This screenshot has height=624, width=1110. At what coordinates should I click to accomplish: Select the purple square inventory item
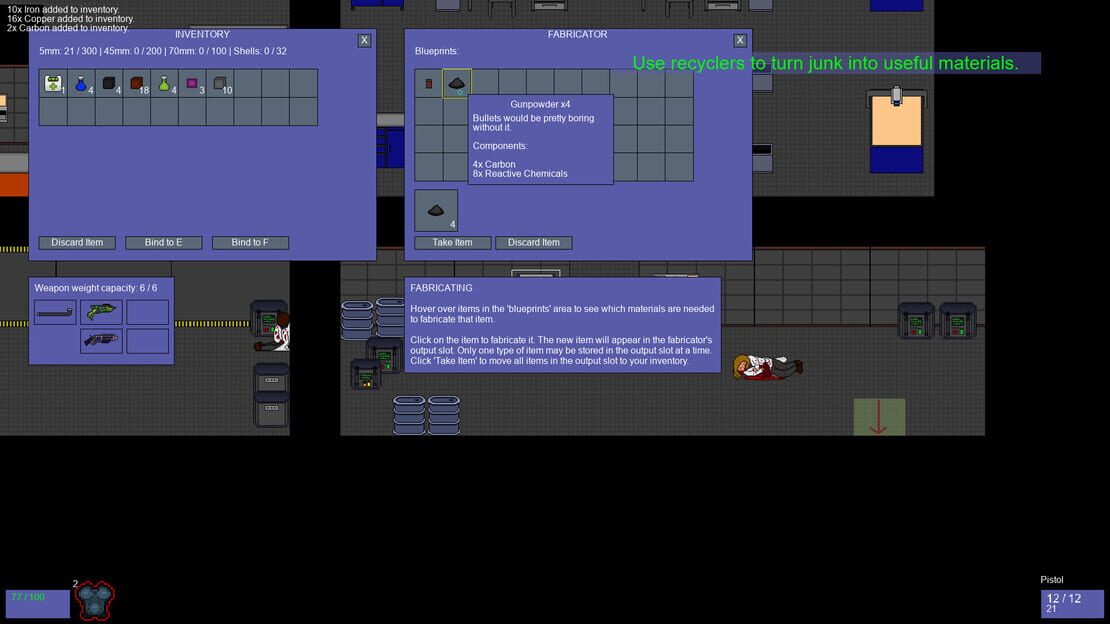tap(192, 84)
